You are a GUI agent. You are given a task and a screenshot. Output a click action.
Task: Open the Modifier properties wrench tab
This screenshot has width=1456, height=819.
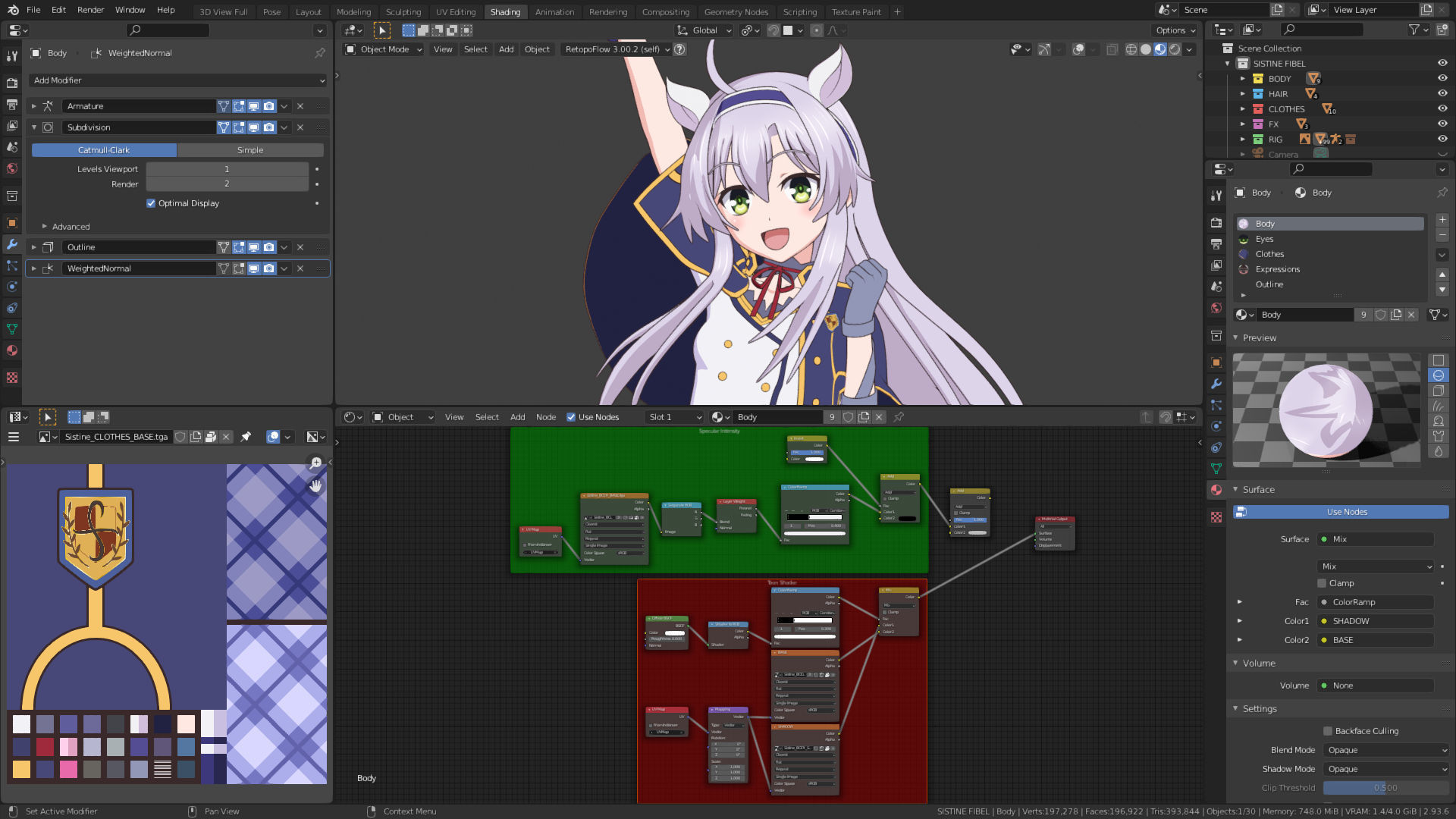[x=11, y=244]
